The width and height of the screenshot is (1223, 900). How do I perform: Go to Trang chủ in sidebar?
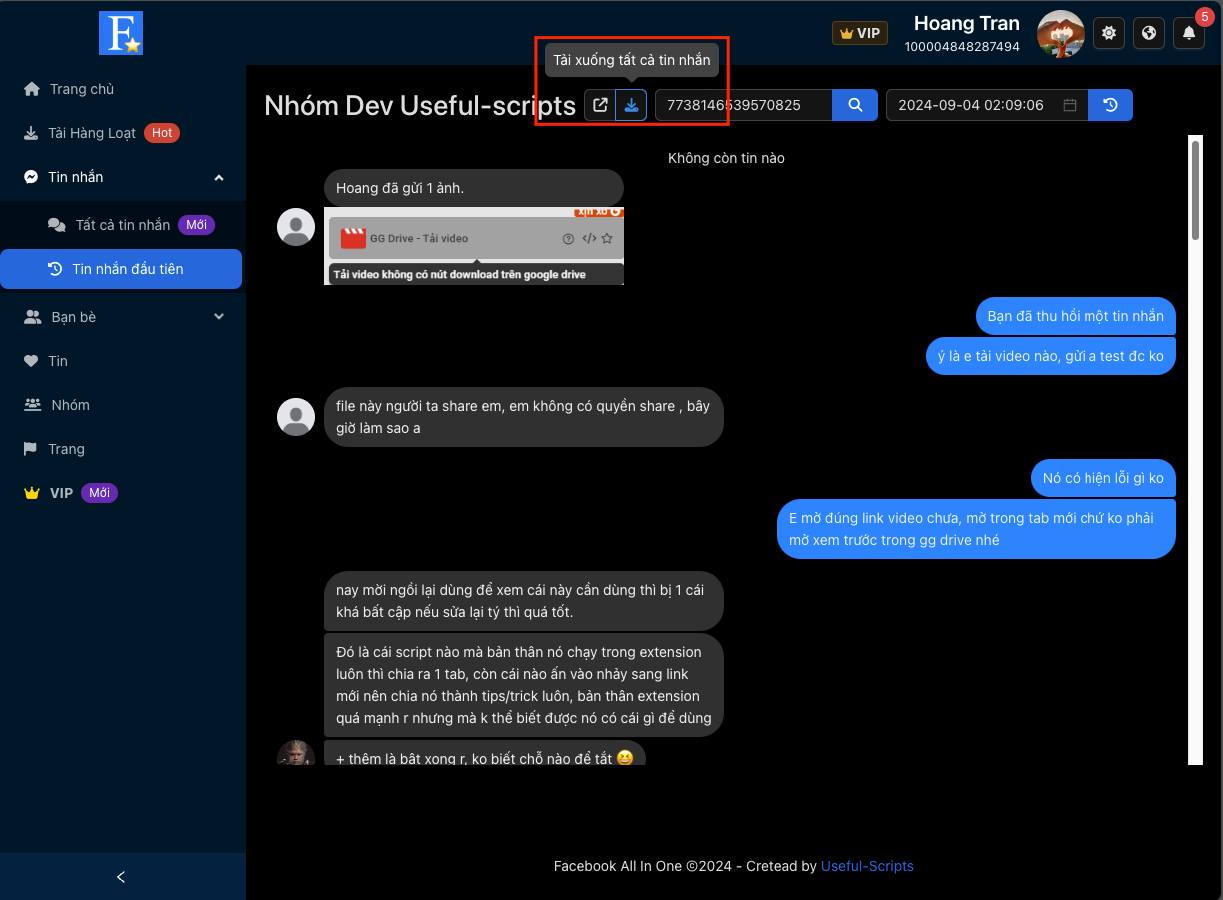click(x=122, y=89)
